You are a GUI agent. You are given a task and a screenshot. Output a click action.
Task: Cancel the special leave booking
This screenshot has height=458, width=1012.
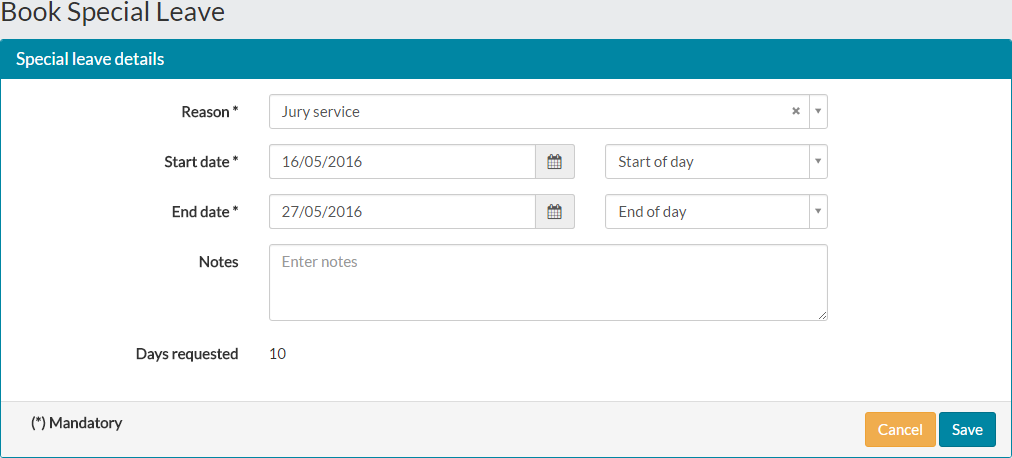900,430
